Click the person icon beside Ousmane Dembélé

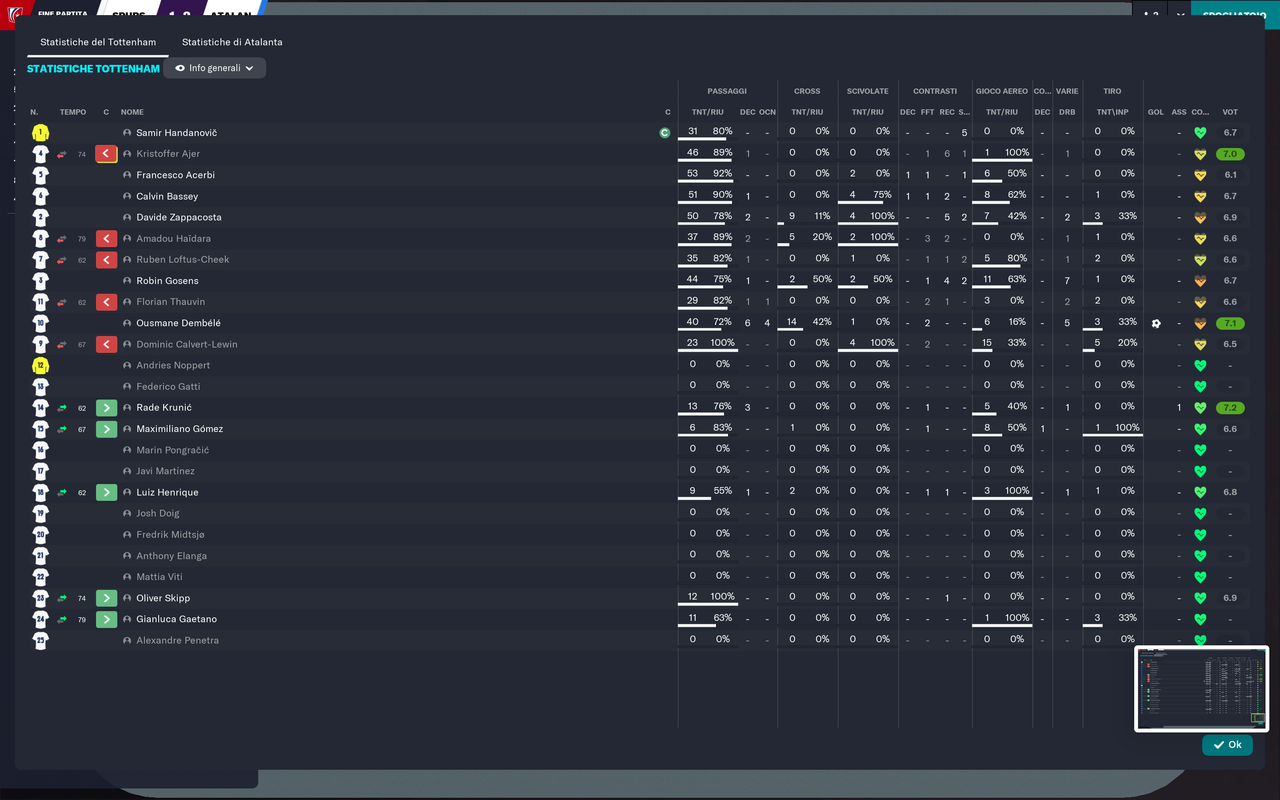coord(127,323)
